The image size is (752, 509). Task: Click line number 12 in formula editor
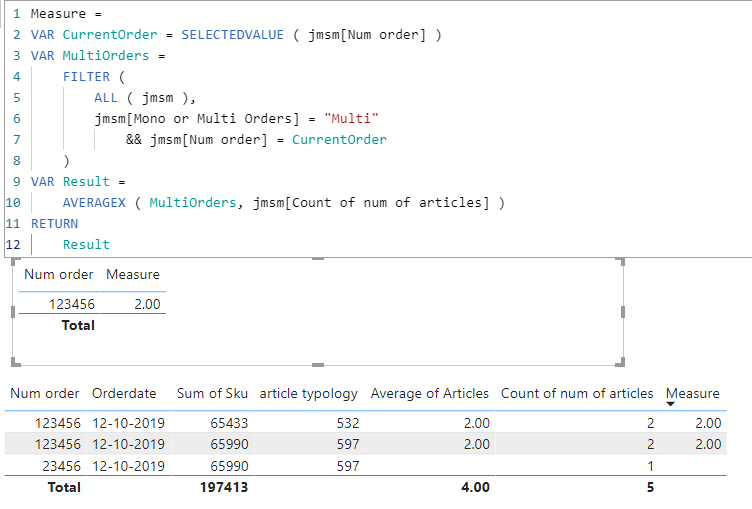tap(13, 245)
